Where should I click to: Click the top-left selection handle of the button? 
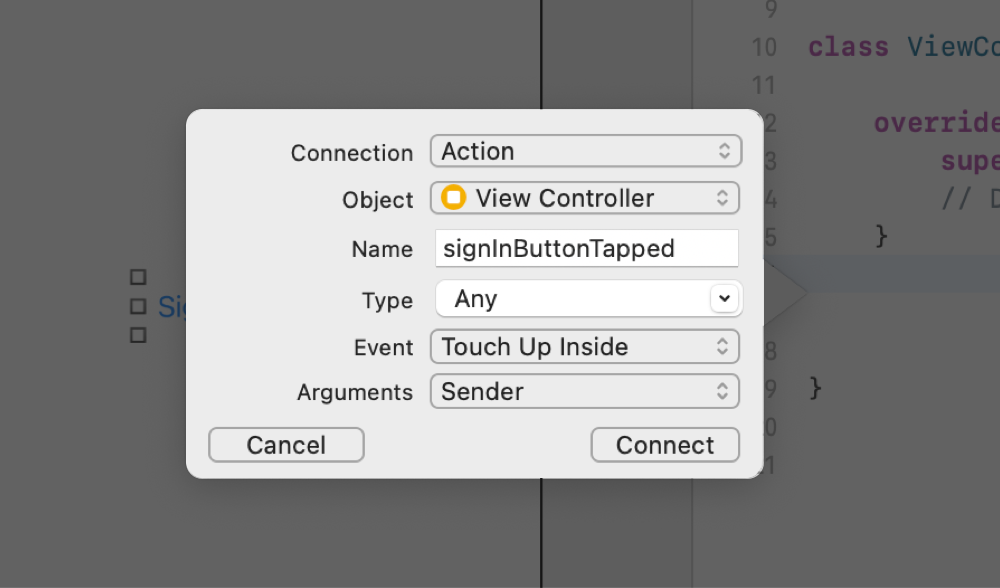[x=137, y=276]
